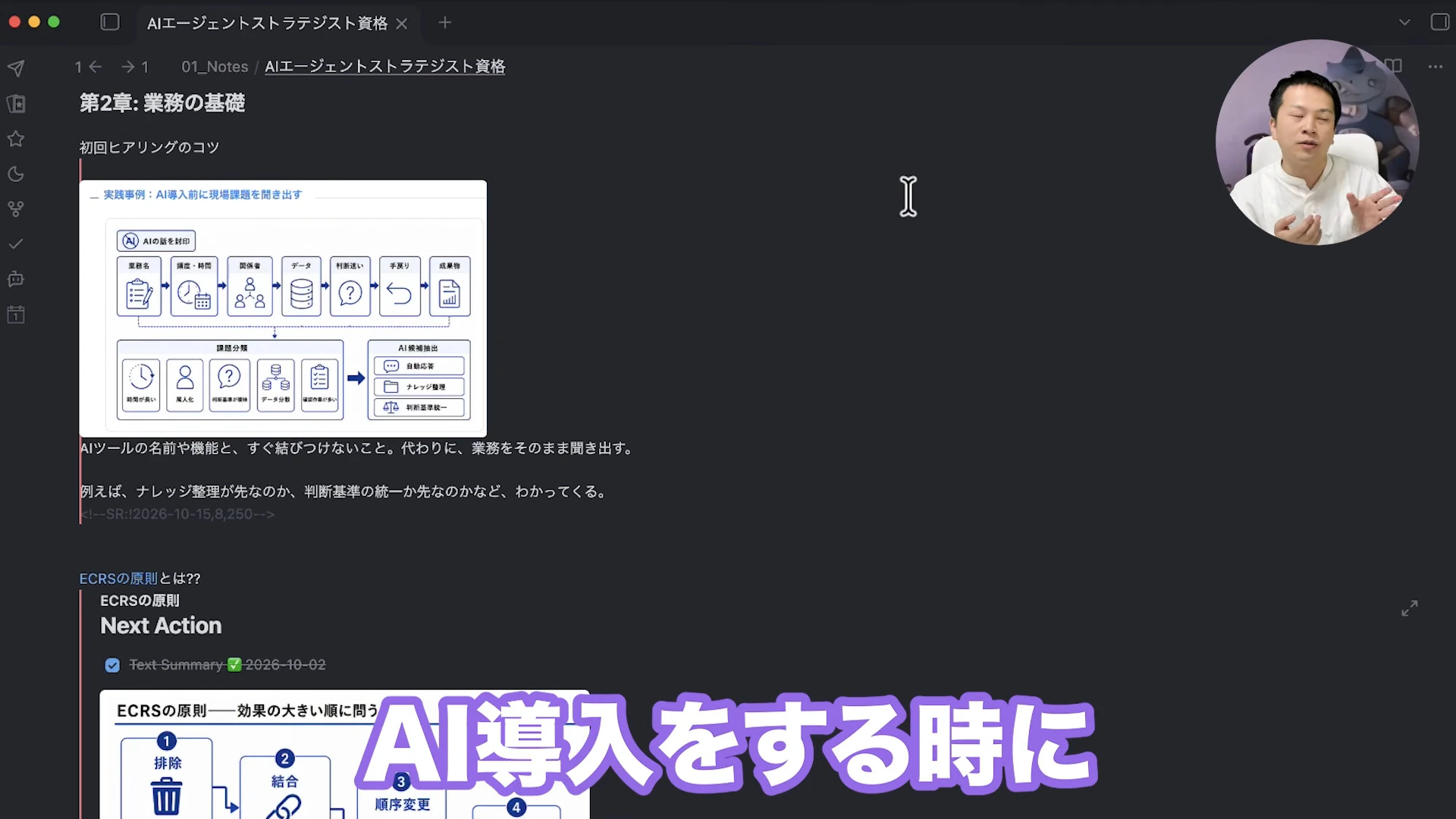Screen dimensions: 1456x819
Task: Switch to reading view book icon
Action: pos(1394,66)
